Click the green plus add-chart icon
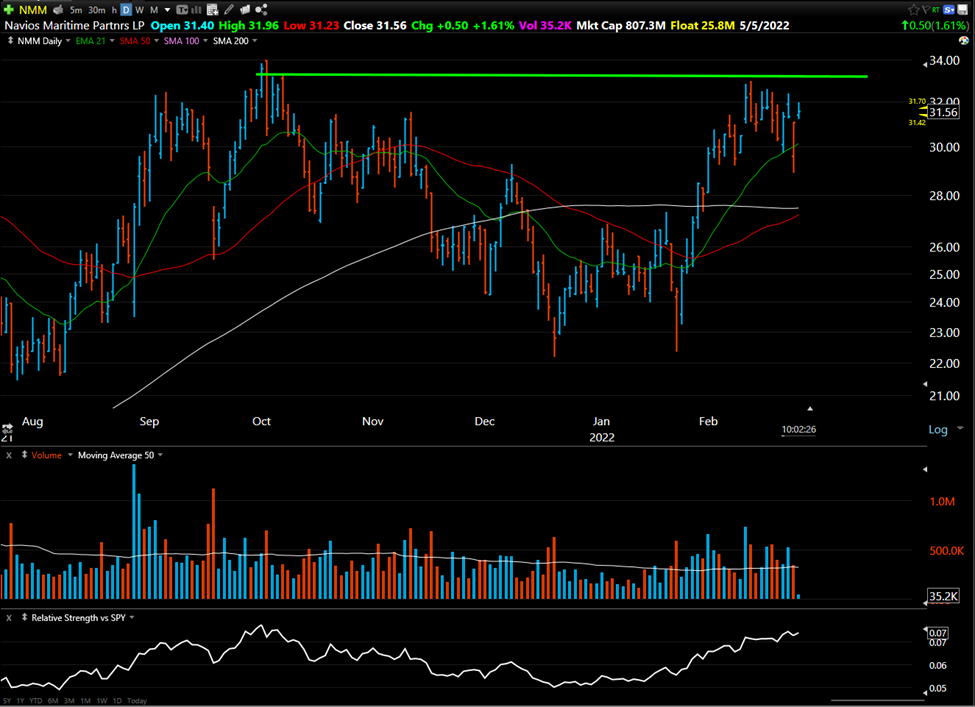Viewport: 975px width, 707px height. tap(9, 9)
